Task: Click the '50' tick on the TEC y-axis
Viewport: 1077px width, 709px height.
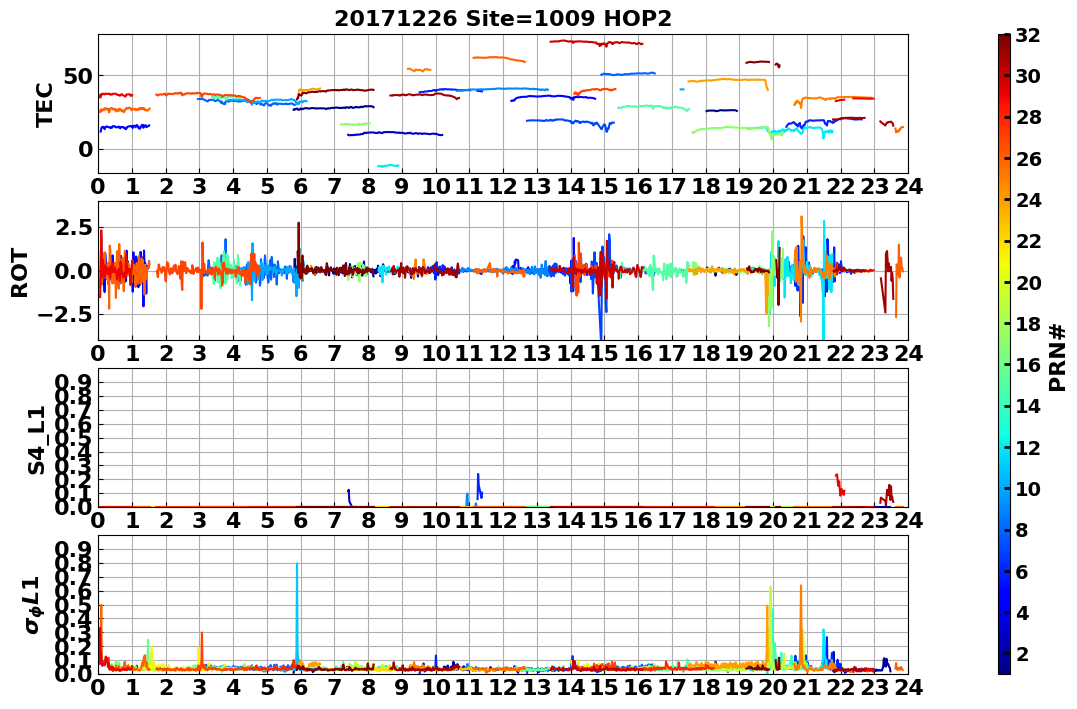Action: [x=78, y=76]
